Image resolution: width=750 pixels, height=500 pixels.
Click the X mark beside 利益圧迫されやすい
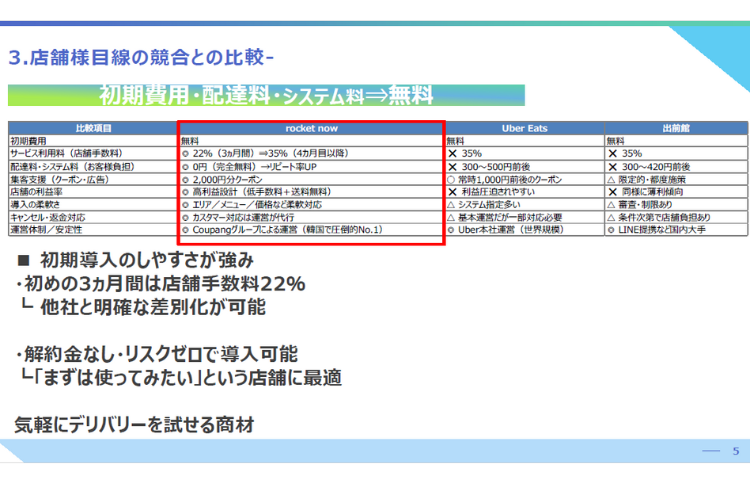(x=452, y=191)
